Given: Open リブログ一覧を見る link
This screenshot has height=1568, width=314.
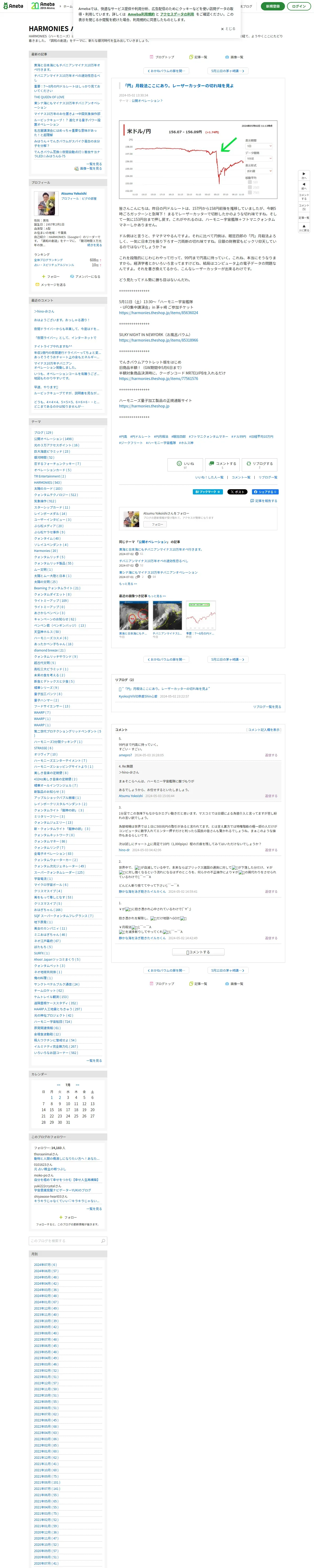Looking at the screenshot, I should point(267,707).
